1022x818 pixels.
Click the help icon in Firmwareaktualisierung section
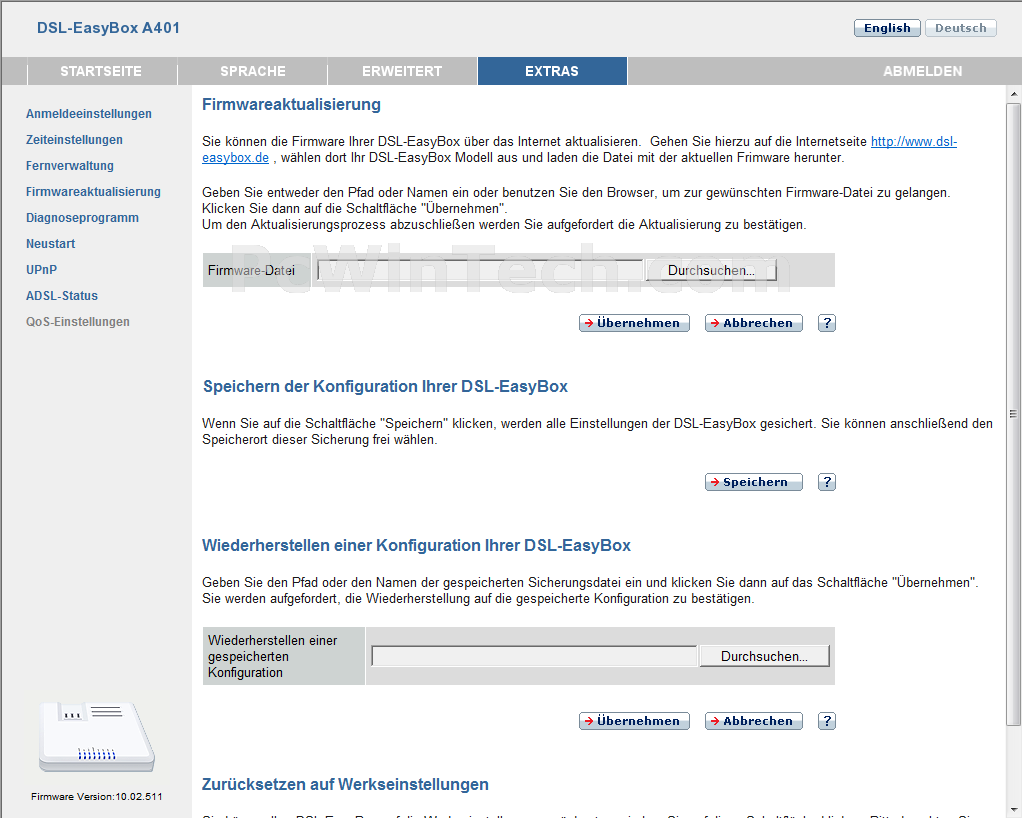pyautogui.click(x=826, y=323)
